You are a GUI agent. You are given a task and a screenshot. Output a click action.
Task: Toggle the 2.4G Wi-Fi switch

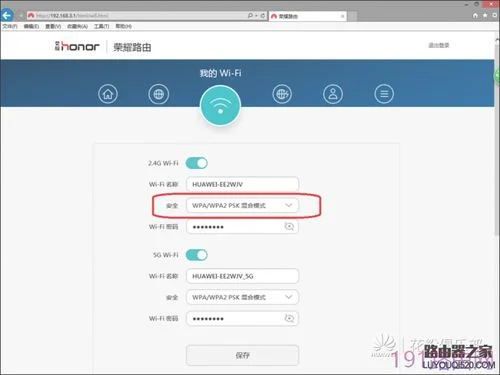point(197,163)
